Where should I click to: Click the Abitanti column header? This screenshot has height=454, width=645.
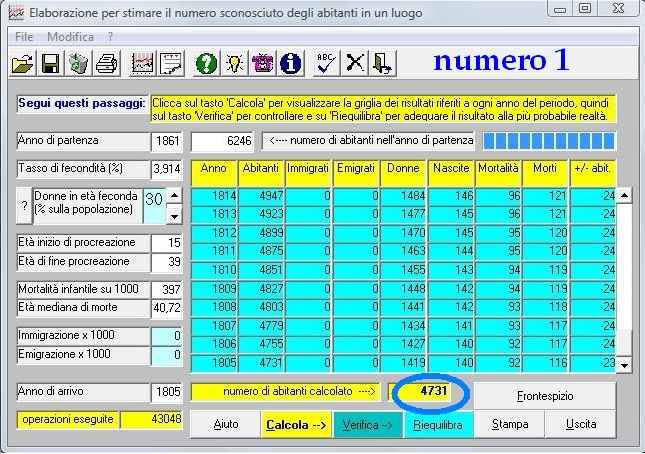coord(262,173)
